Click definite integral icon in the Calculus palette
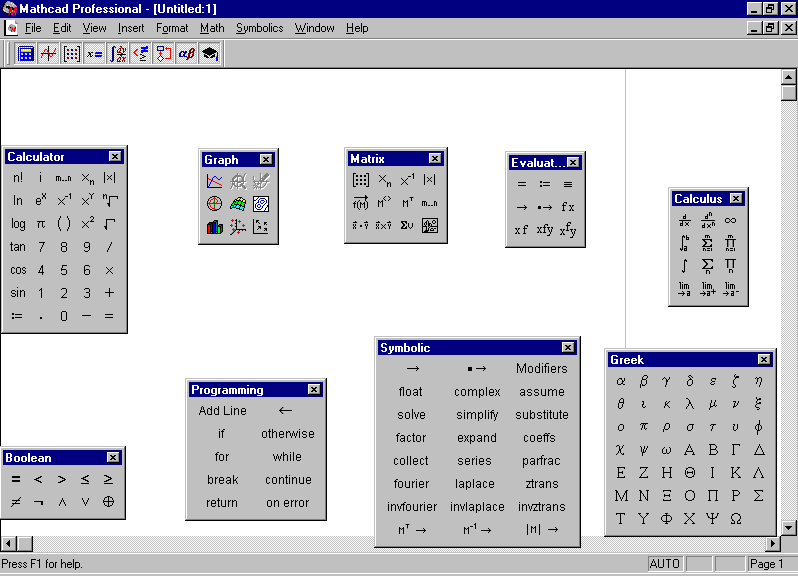 tap(685, 243)
